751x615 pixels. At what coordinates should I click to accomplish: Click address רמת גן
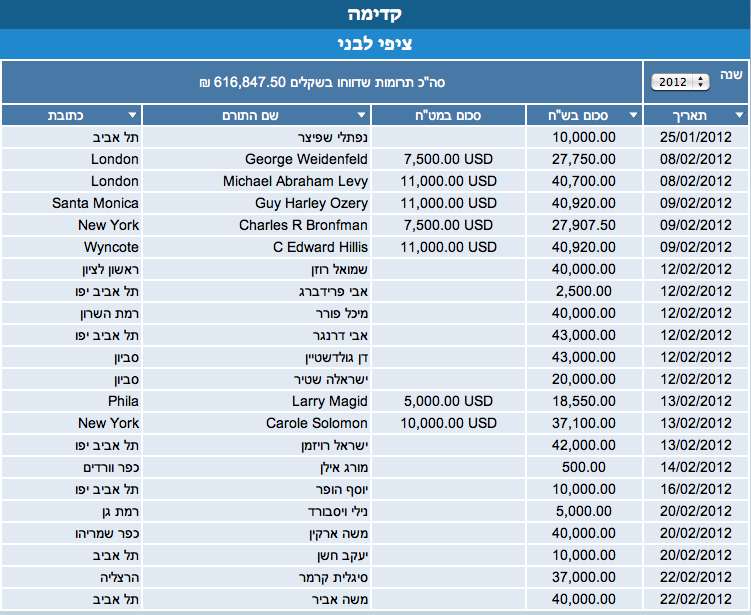(121, 512)
